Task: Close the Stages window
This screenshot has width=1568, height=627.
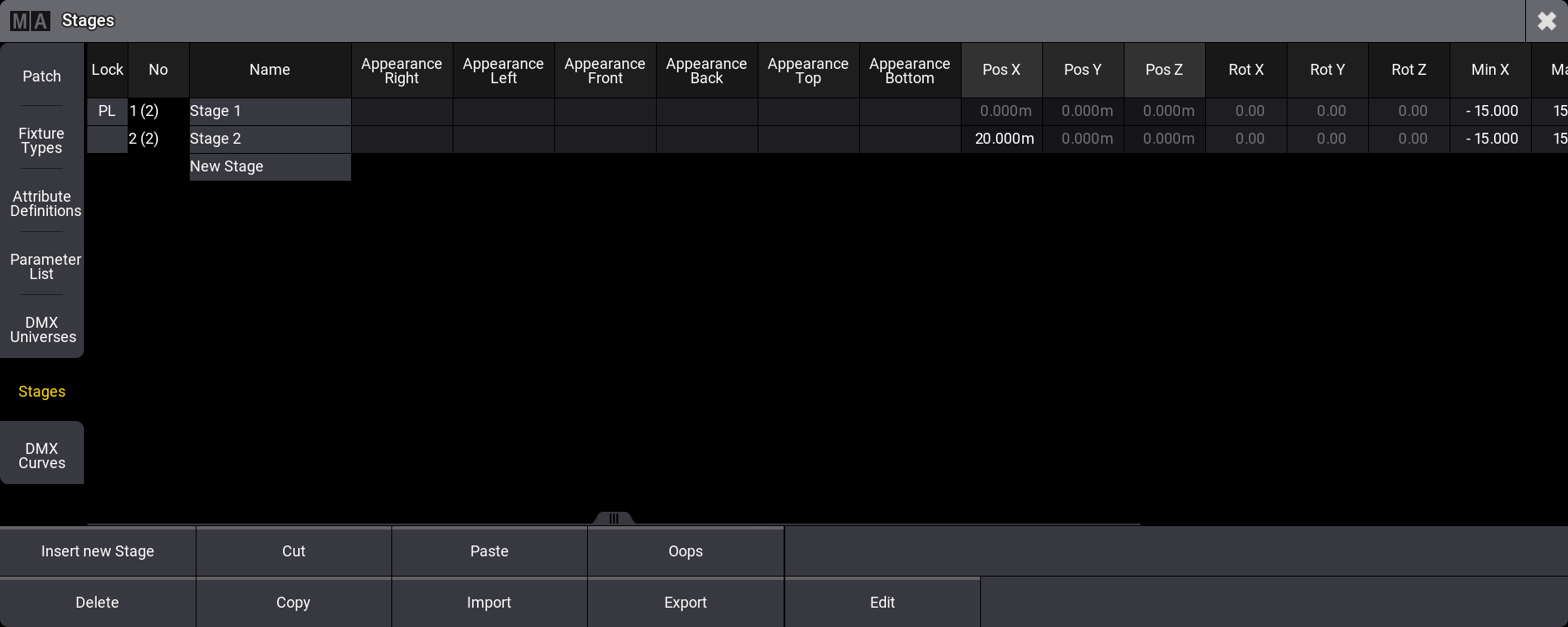Action: (1546, 21)
